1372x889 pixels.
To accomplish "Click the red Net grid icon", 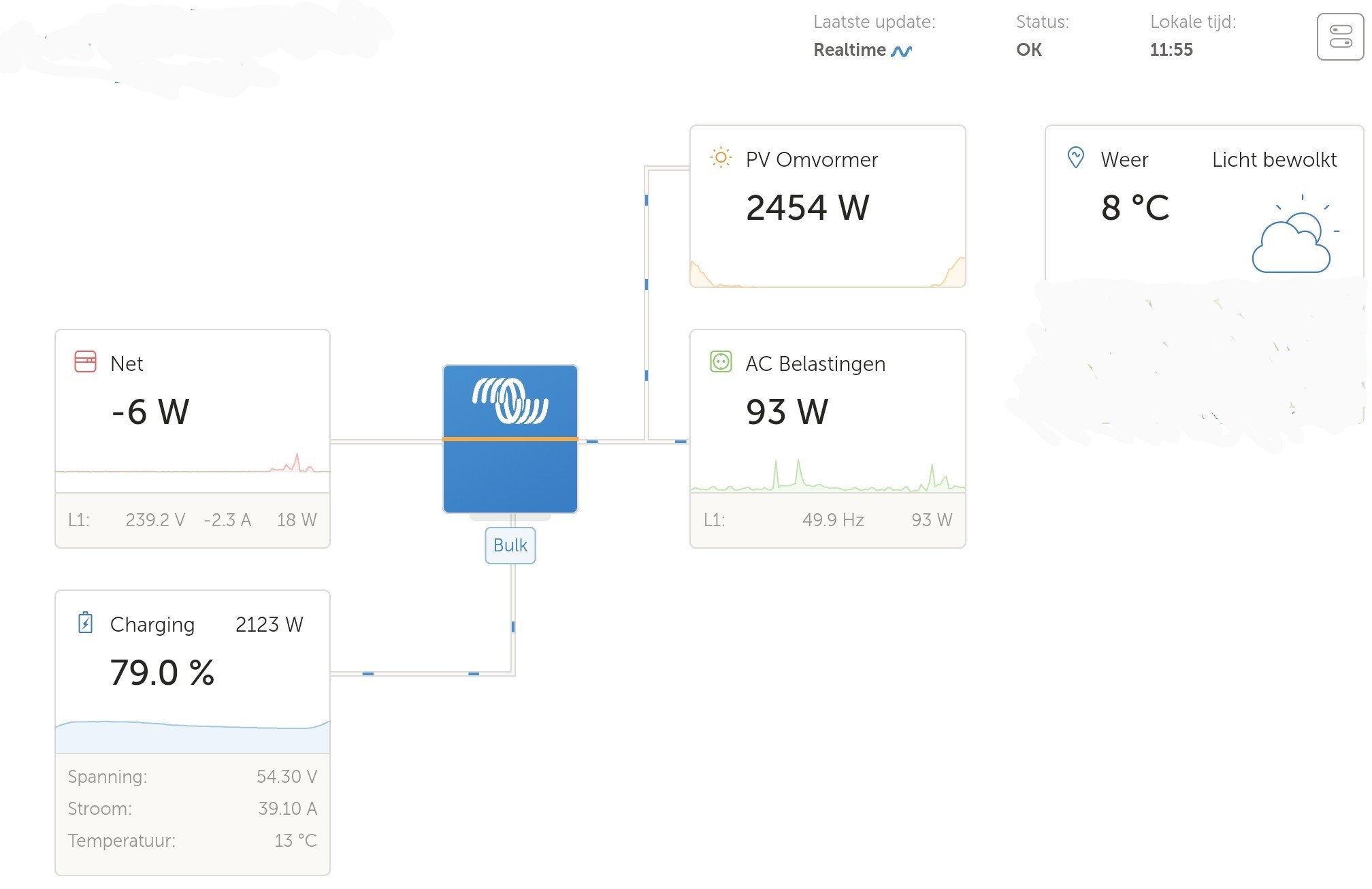I will (85, 361).
